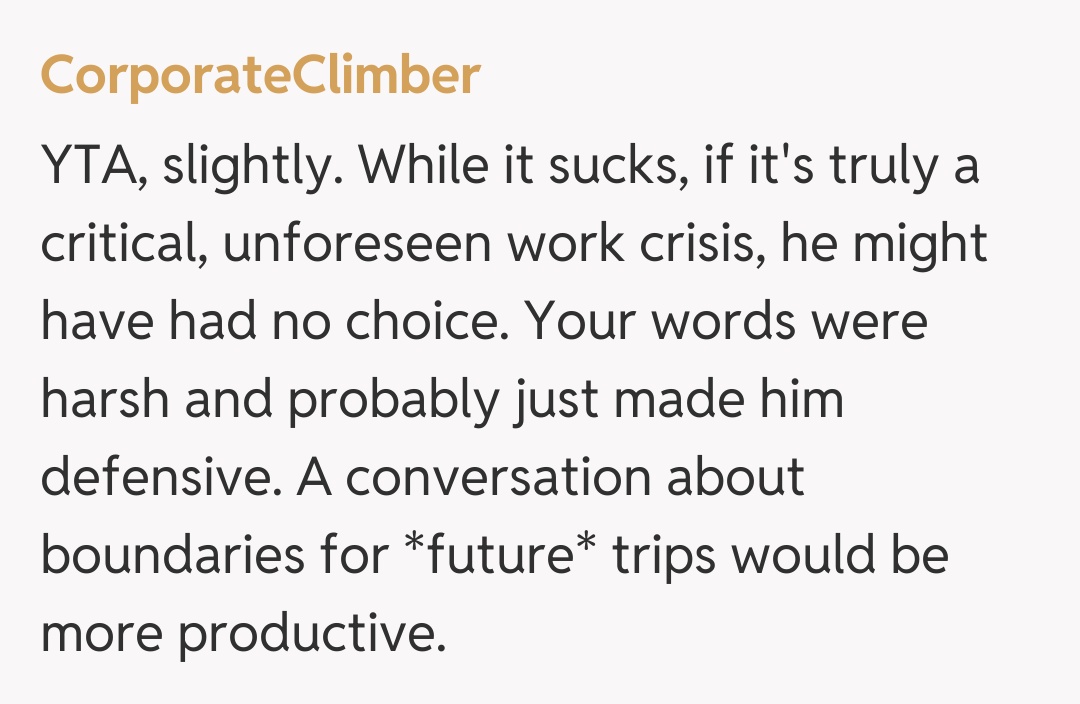The width and height of the screenshot is (1080, 704).
Task: Click the word "trips" in the comment
Action: click(x=664, y=555)
